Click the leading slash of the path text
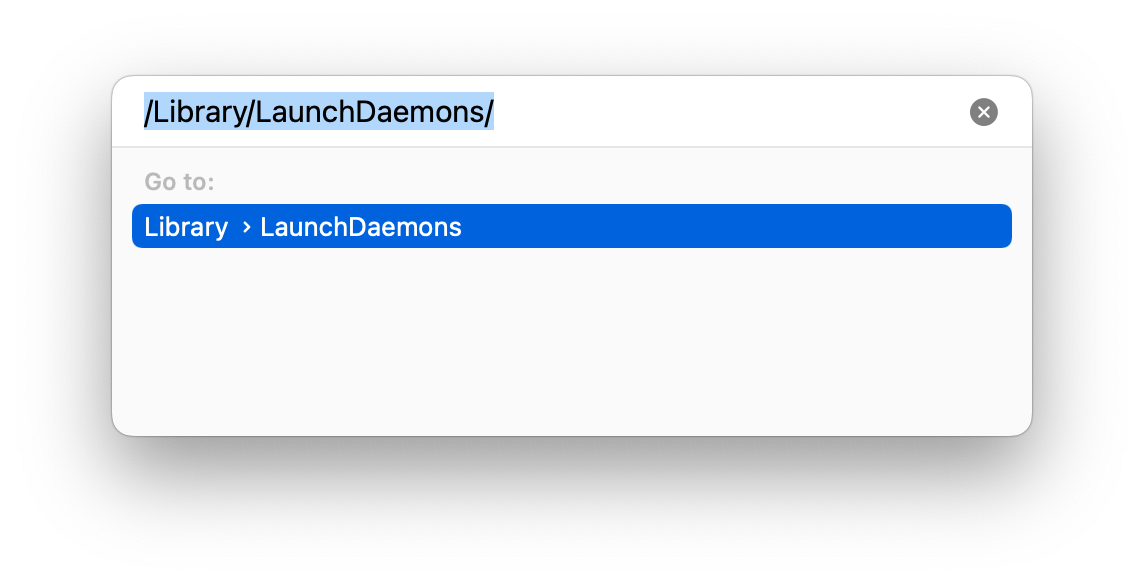The height and width of the screenshot is (584, 1144). [148, 112]
